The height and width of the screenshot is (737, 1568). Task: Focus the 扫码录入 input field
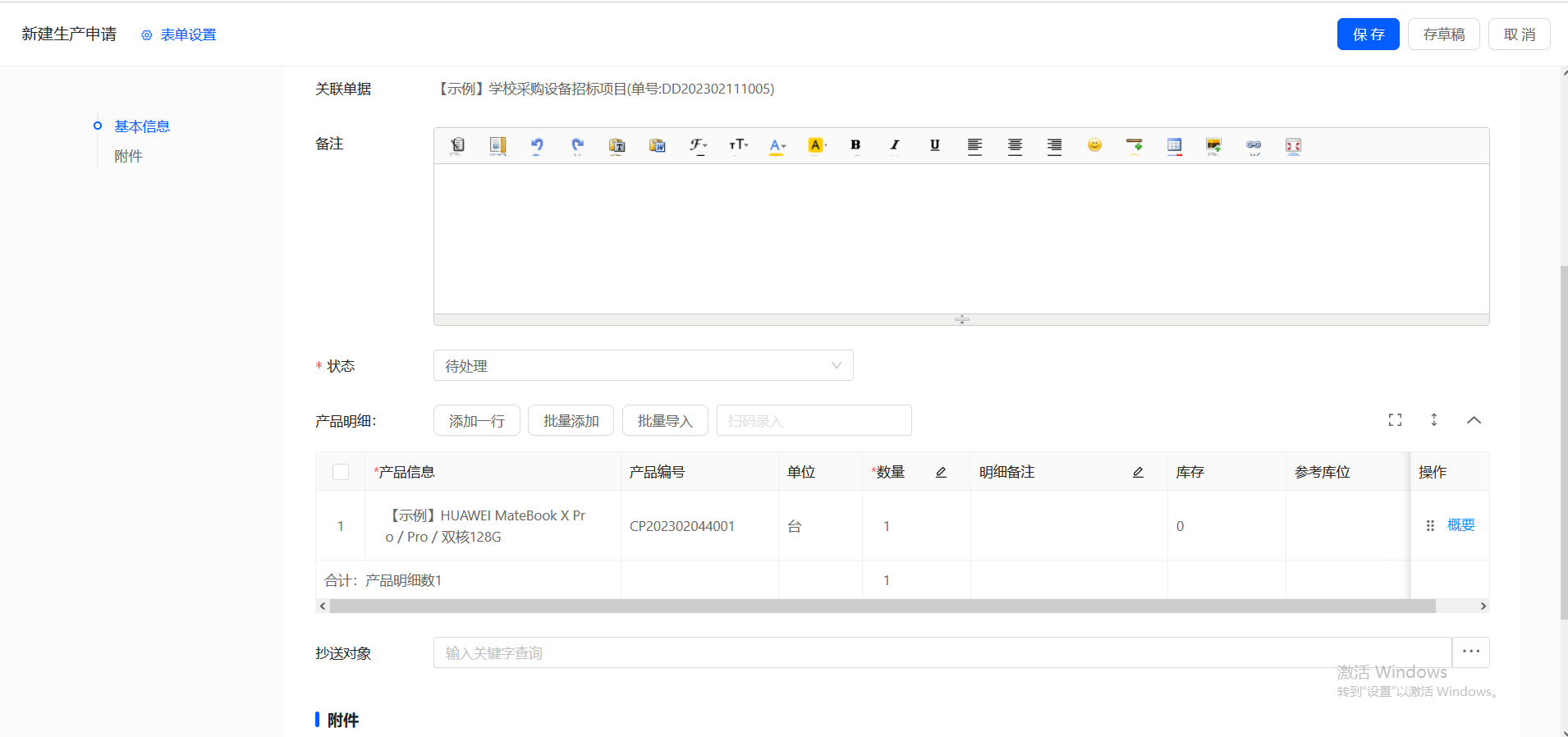[x=814, y=420]
